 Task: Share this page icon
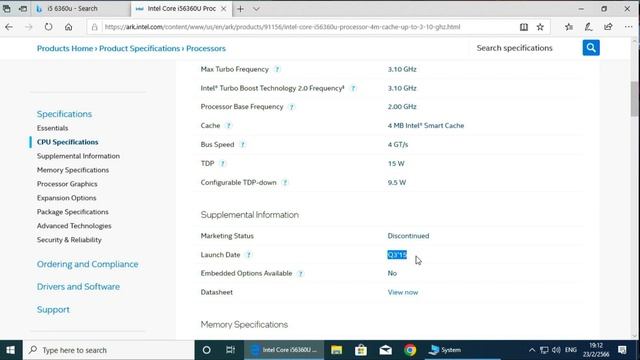(x=608, y=27)
